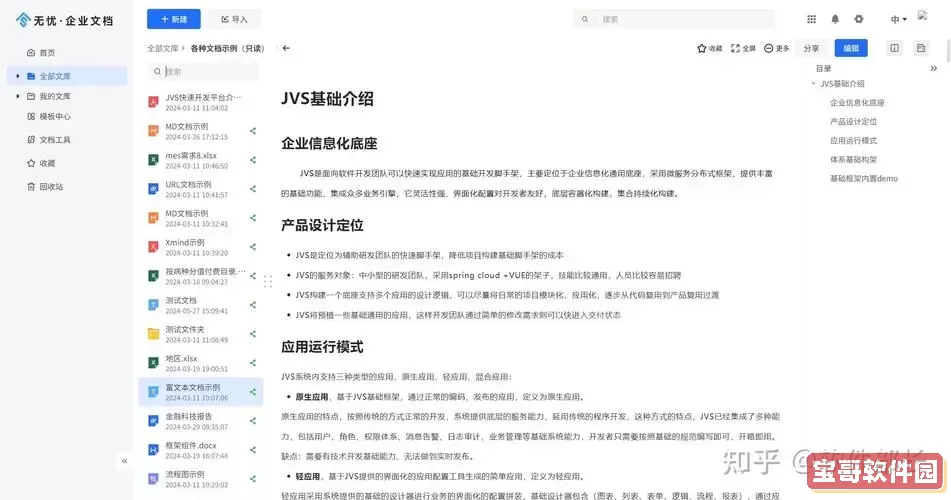
Task: Share MD文档示例 dated 2024-03-11
Action: point(253,218)
